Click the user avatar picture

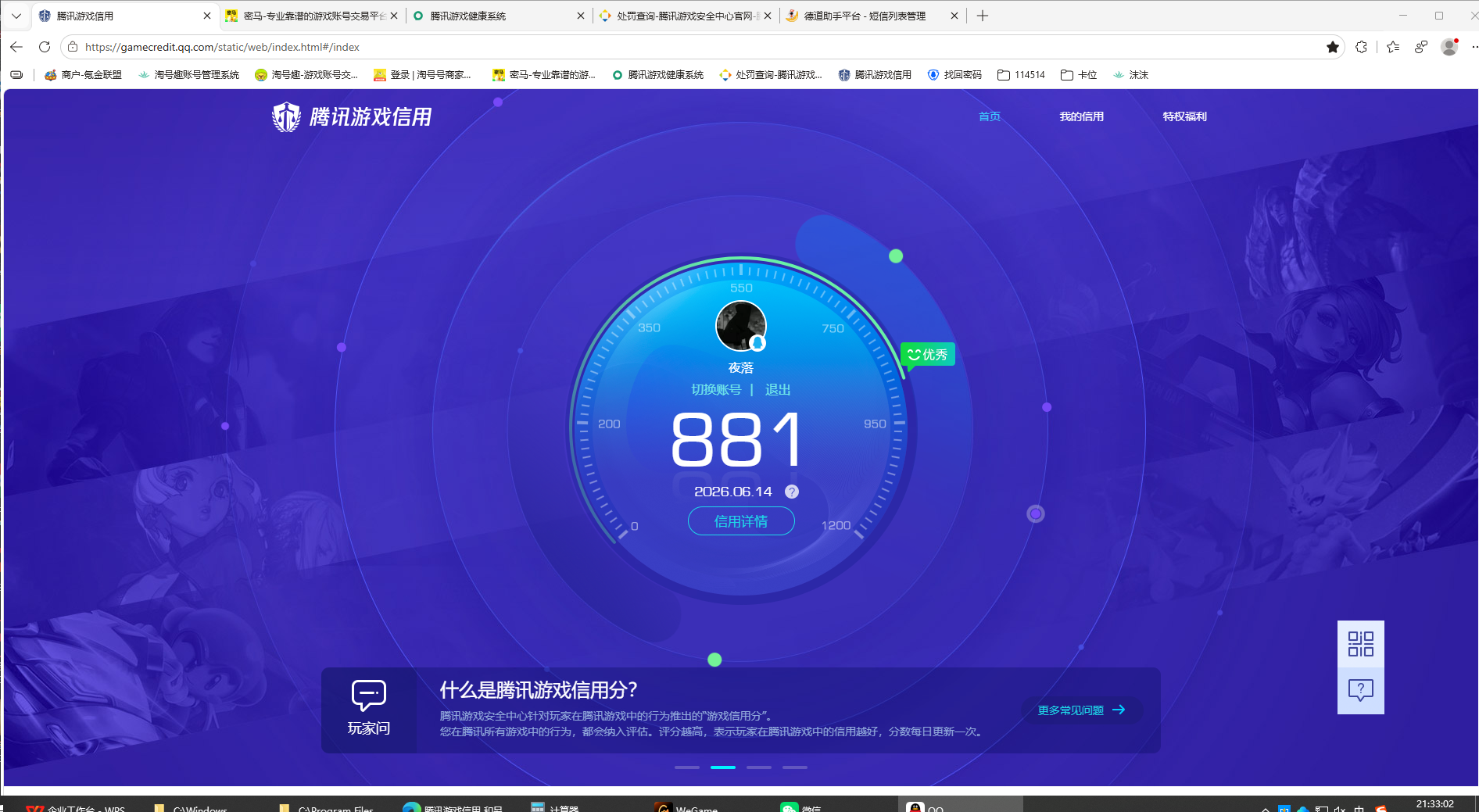pyautogui.click(x=741, y=326)
